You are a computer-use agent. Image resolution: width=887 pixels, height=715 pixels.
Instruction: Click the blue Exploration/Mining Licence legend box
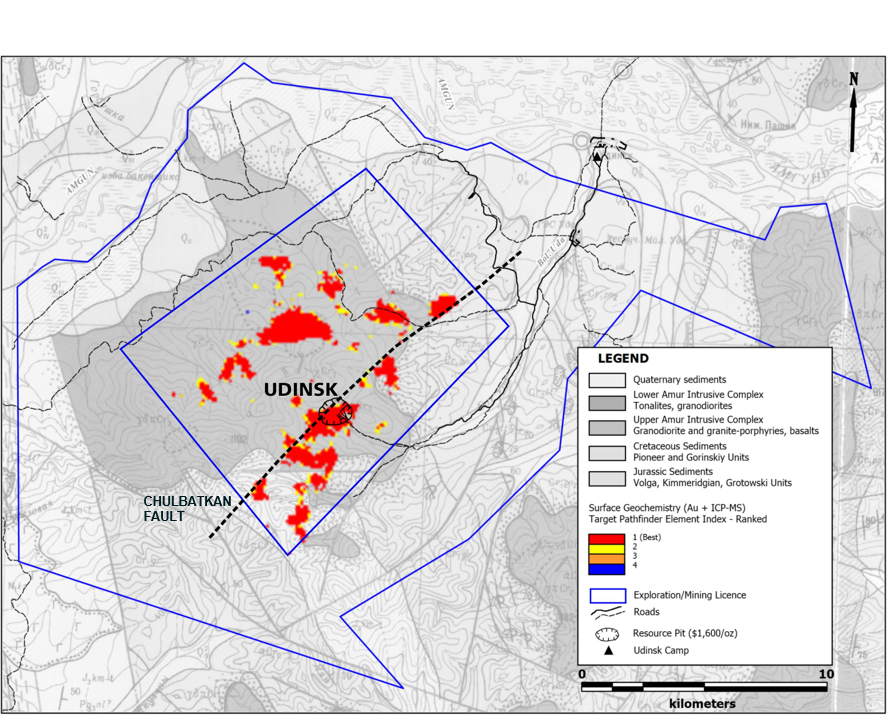pyautogui.click(x=608, y=596)
